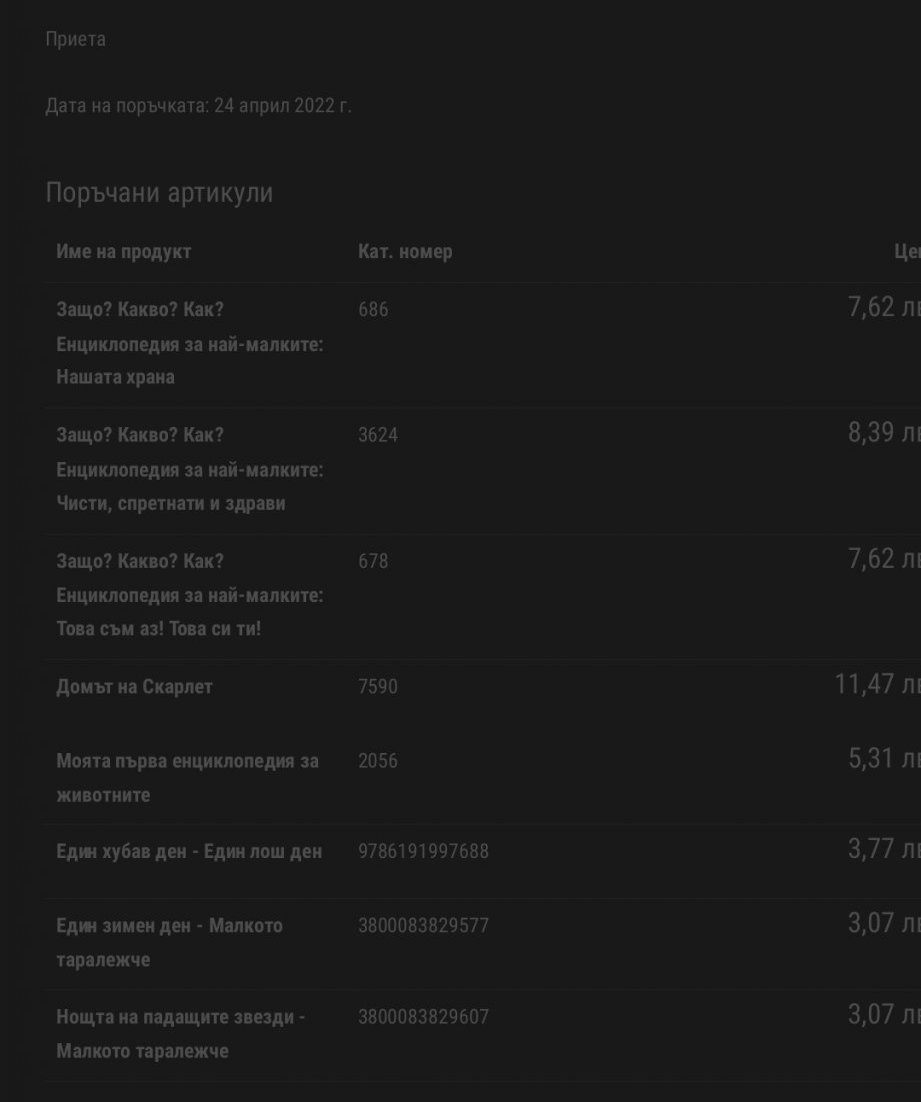The image size is (921, 1102).
Task: Select catalog number 3800083829577
Action: 423,926
